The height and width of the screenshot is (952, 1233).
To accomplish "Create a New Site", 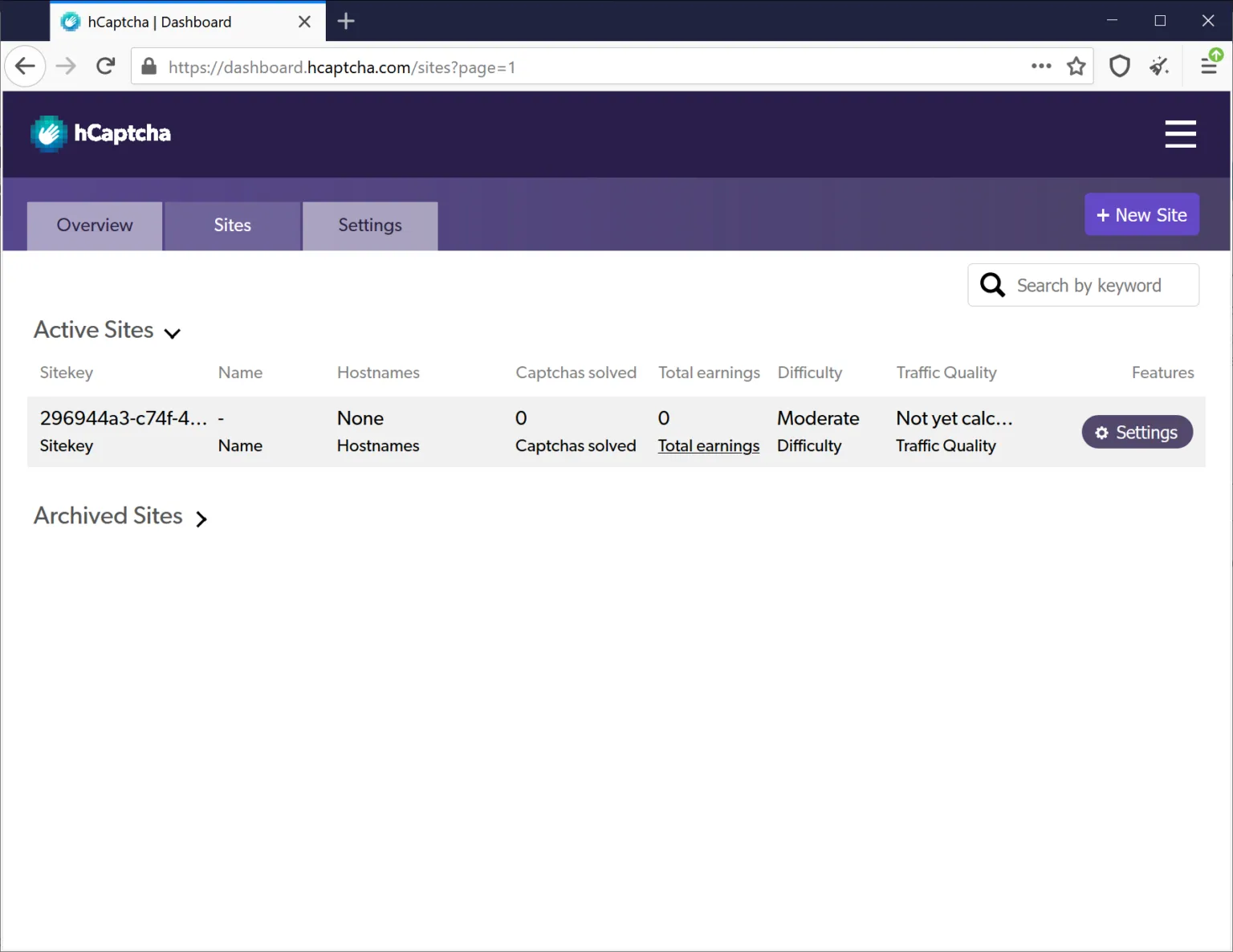I will [x=1141, y=214].
